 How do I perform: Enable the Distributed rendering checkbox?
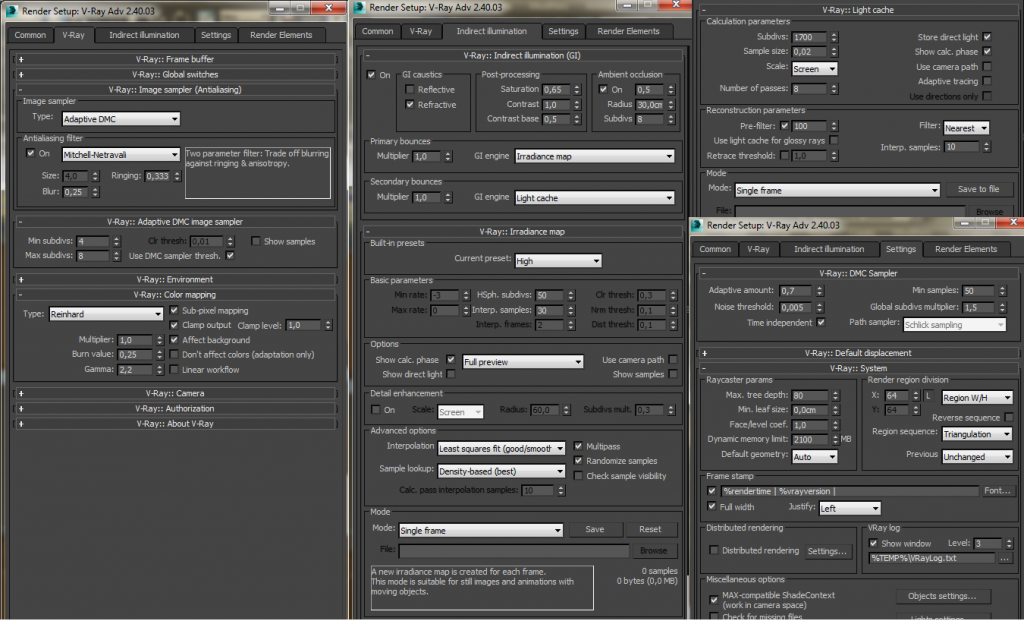[714, 550]
